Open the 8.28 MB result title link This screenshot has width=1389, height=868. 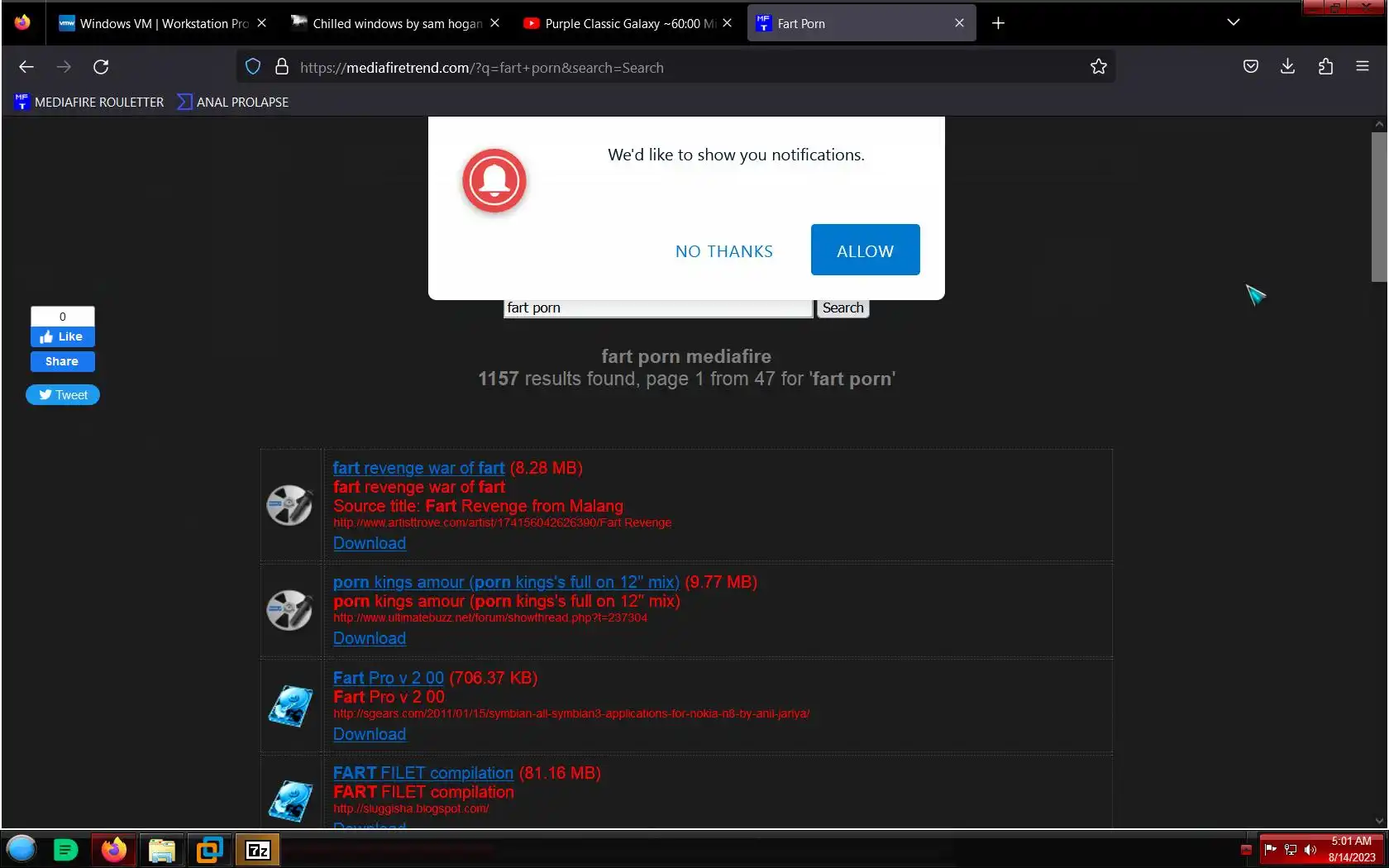tap(418, 468)
